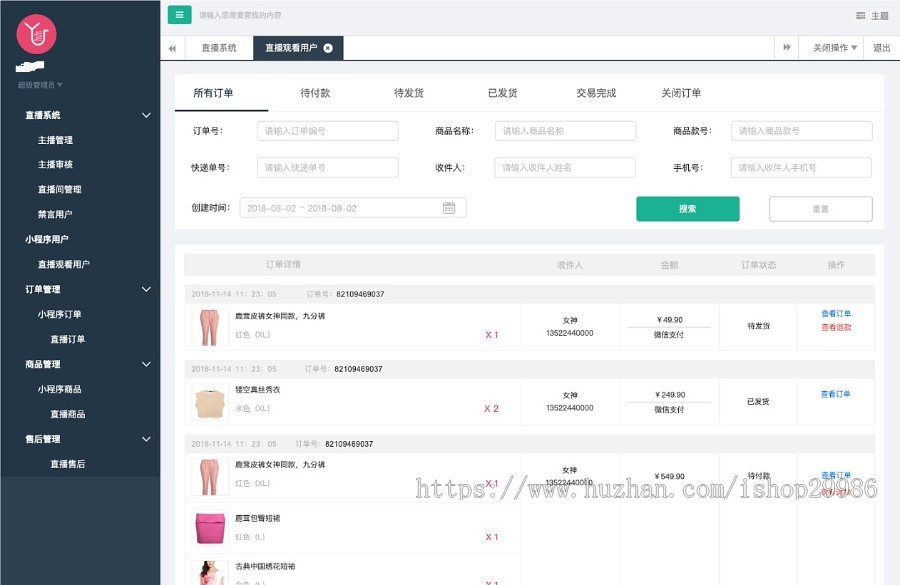Focus the 收件人 name input field
Viewport: 900px width, 585px height.
pyautogui.click(x=565, y=168)
